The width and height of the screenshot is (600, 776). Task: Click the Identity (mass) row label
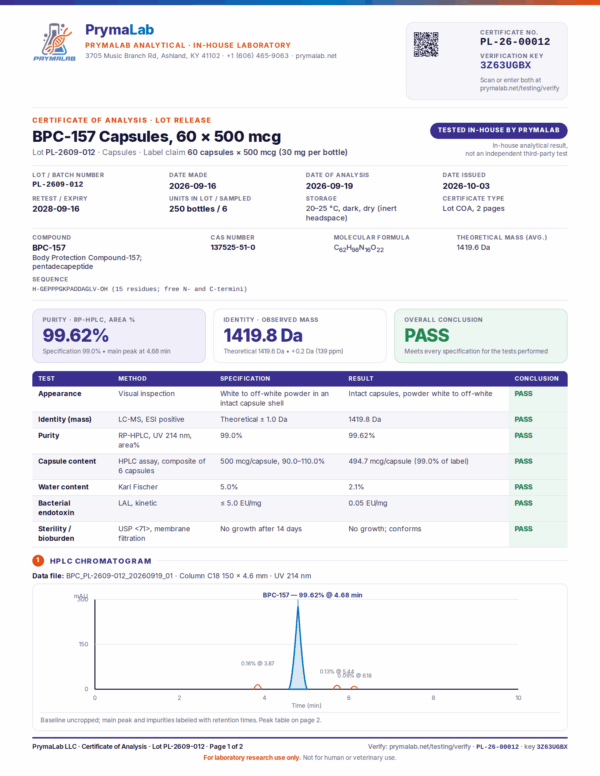point(65,420)
